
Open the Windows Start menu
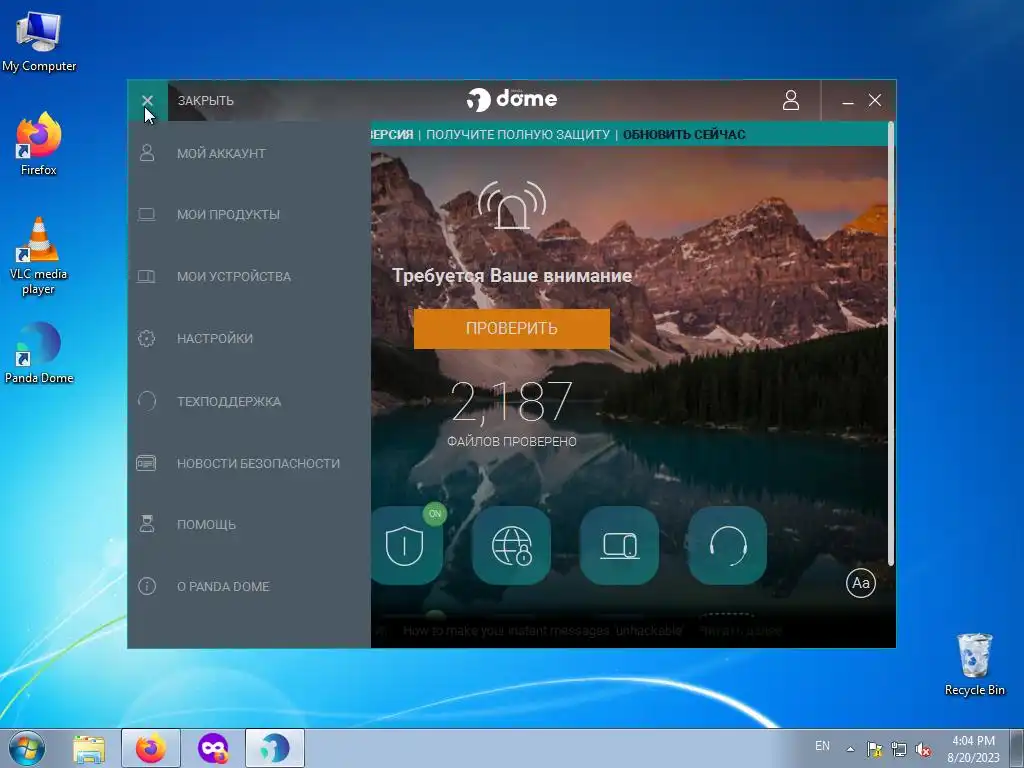27,748
